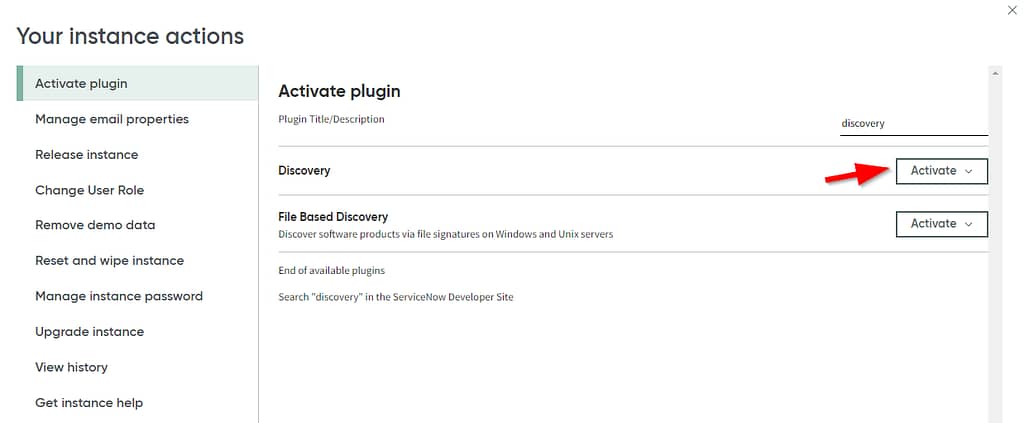Screen dimensions: 1024x423
Task: Choose Remove demo data
Action: [95, 225]
